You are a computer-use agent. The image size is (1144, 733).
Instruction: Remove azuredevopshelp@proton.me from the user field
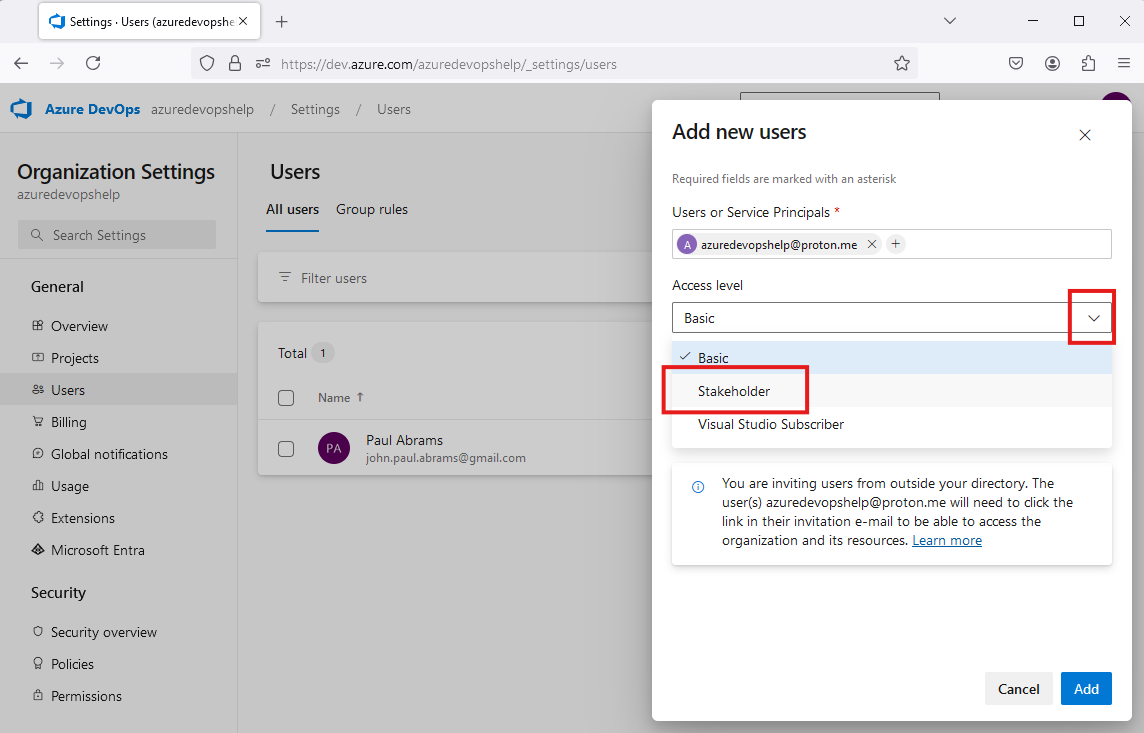871,244
